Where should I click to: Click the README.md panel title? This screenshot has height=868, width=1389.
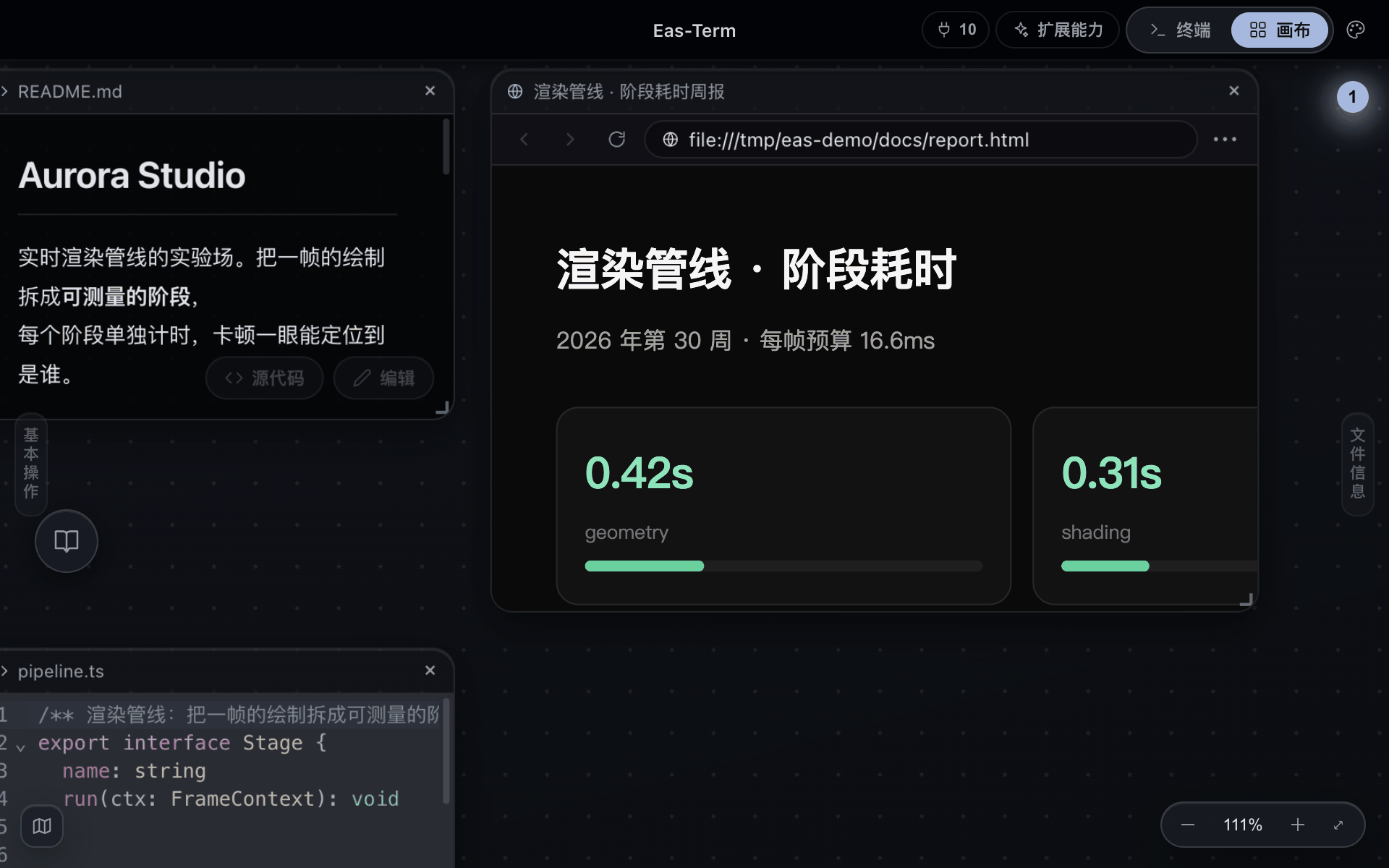coord(70,92)
